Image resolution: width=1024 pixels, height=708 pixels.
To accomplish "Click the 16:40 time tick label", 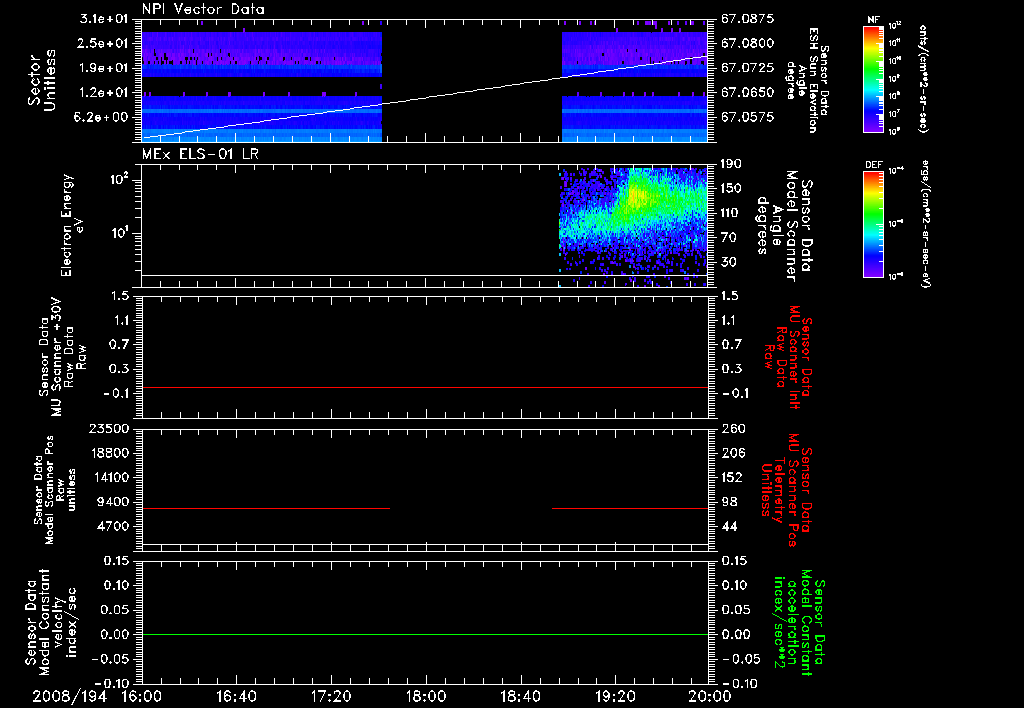I will (236, 697).
